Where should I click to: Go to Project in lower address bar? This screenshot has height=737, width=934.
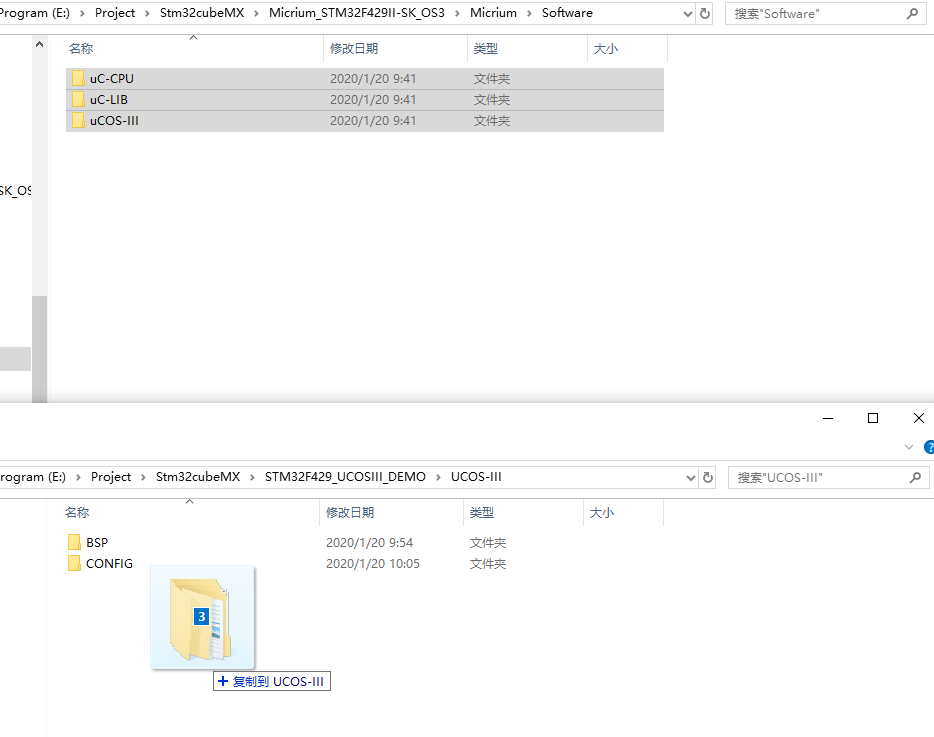111,477
